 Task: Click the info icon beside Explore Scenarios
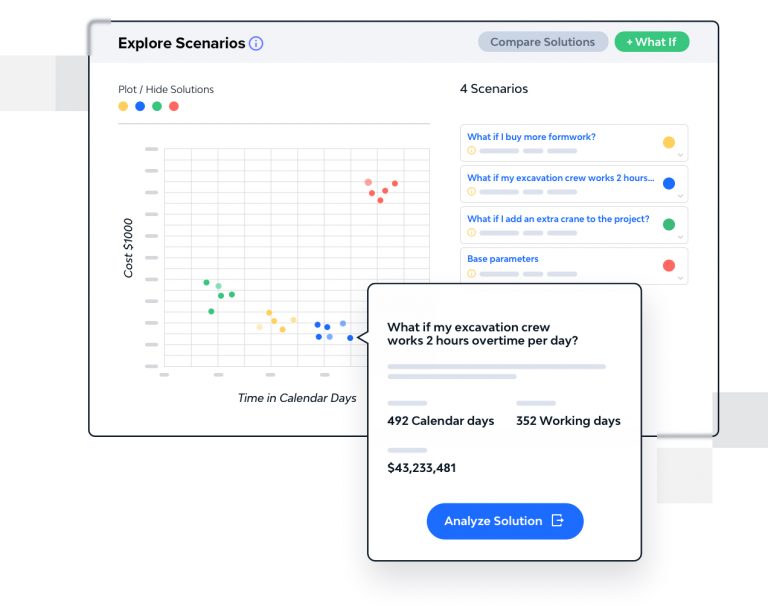[x=256, y=44]
